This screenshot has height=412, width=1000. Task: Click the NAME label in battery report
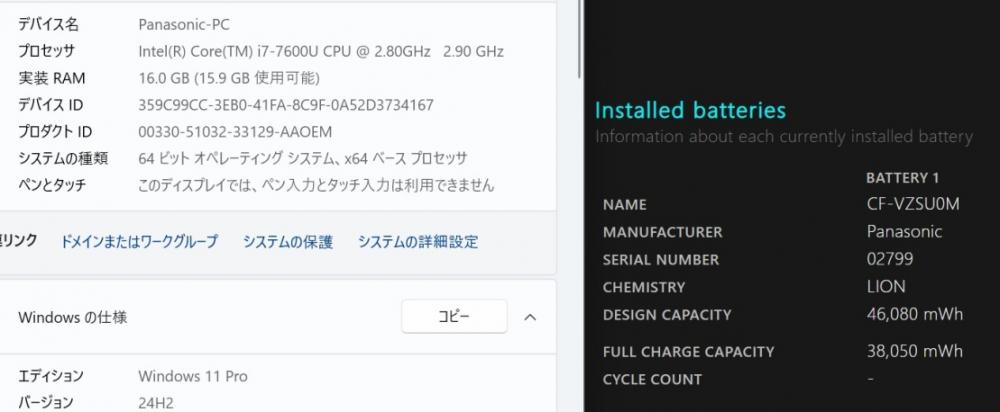pyautogui.click(x=624, y=205)
